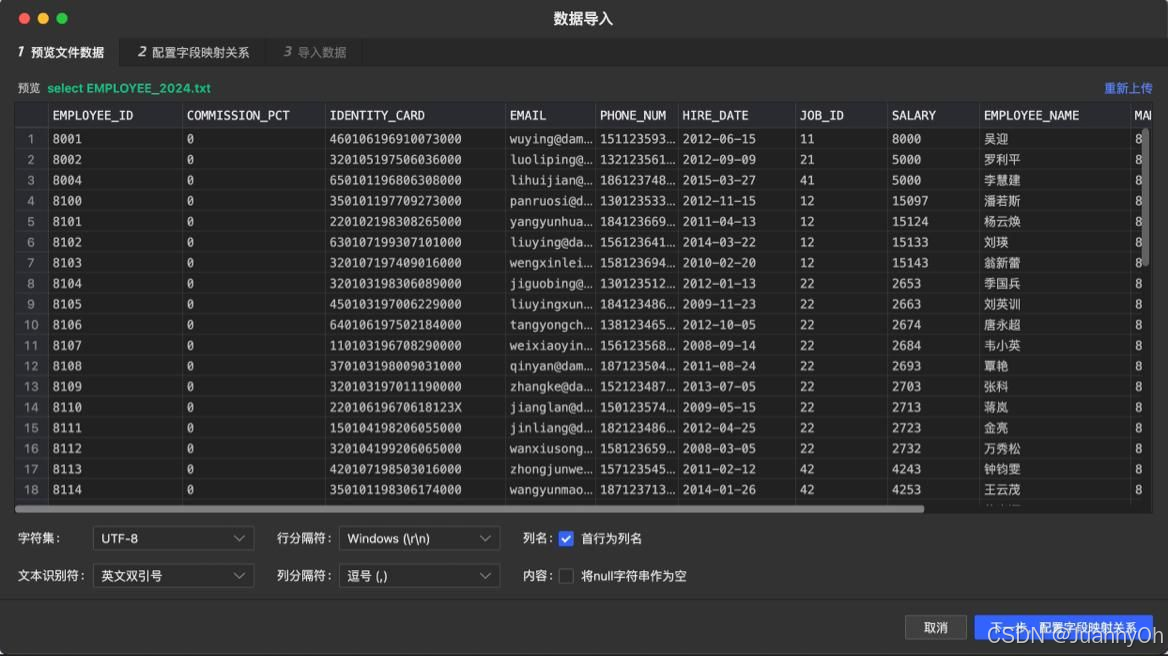Click the green maximize traffic light
Screen dimensions: 1168x656
(59, 17)
